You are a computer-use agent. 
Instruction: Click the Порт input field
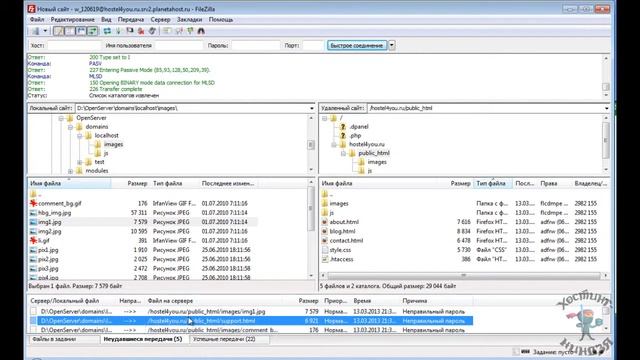313,46
